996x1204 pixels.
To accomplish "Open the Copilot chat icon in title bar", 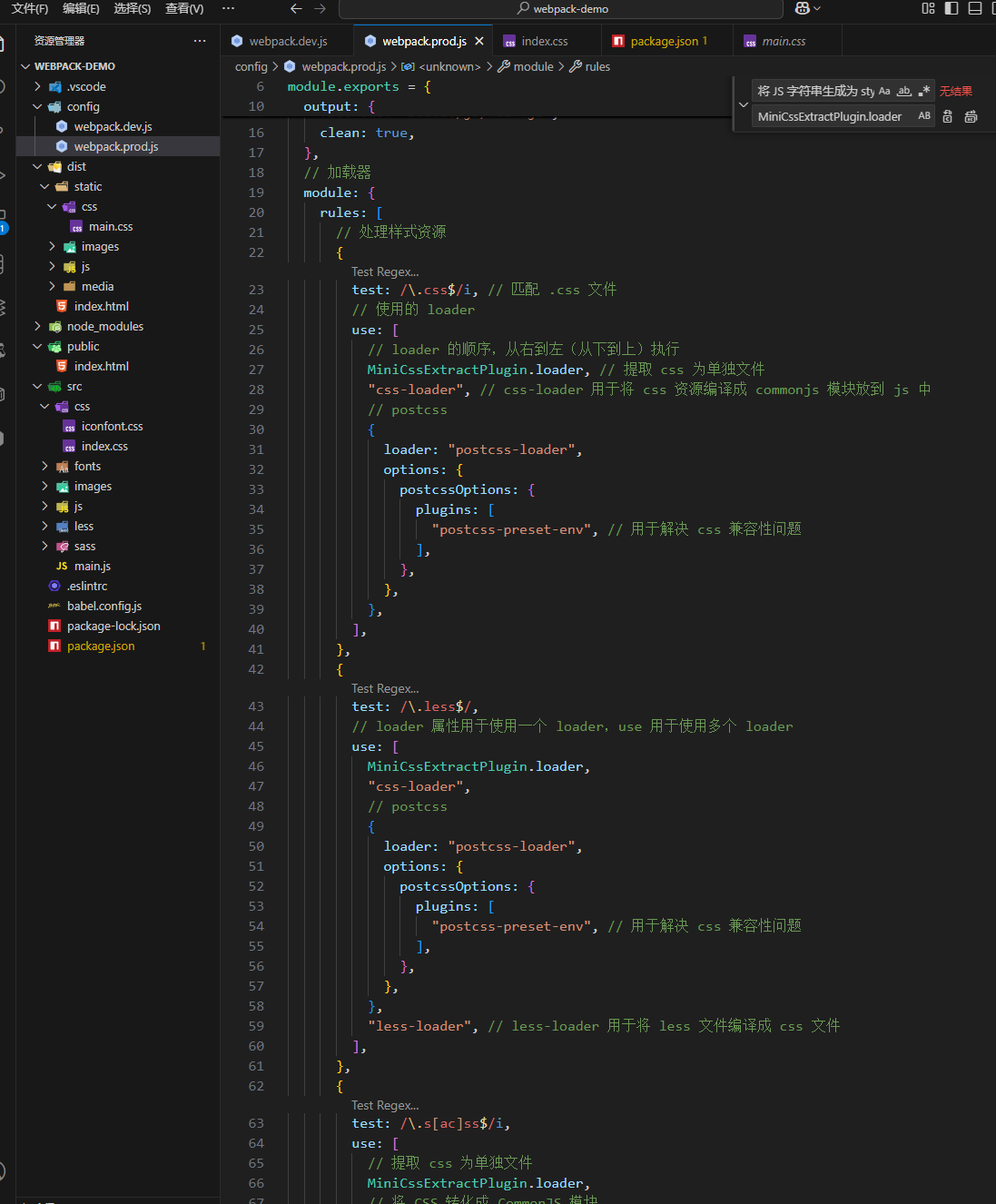I will coord(802,8).
